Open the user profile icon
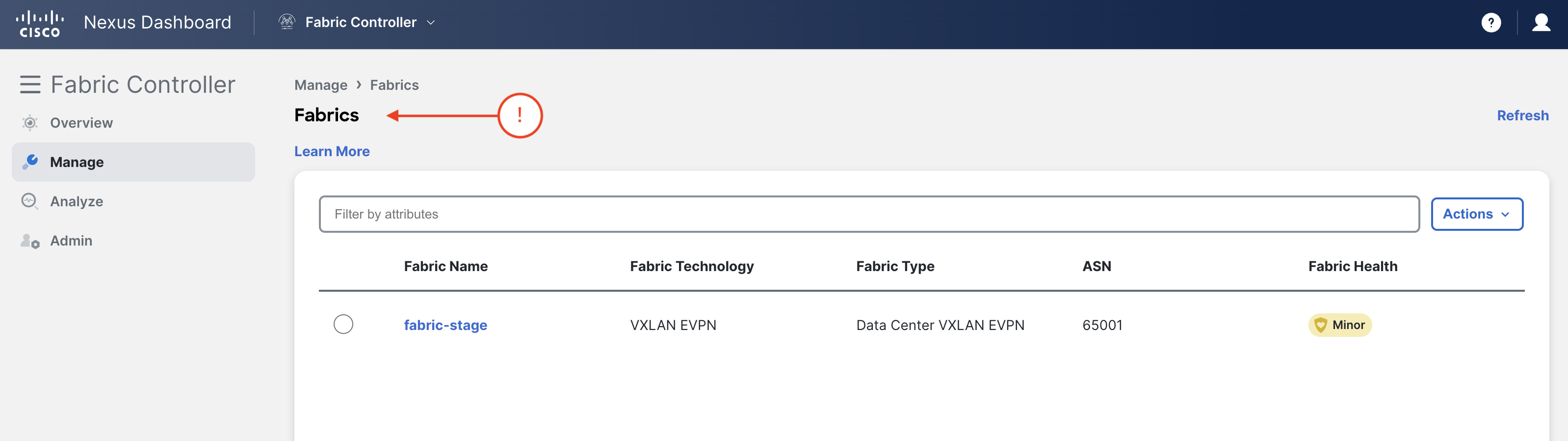 pyautogui.click(x=1541, y=23)
